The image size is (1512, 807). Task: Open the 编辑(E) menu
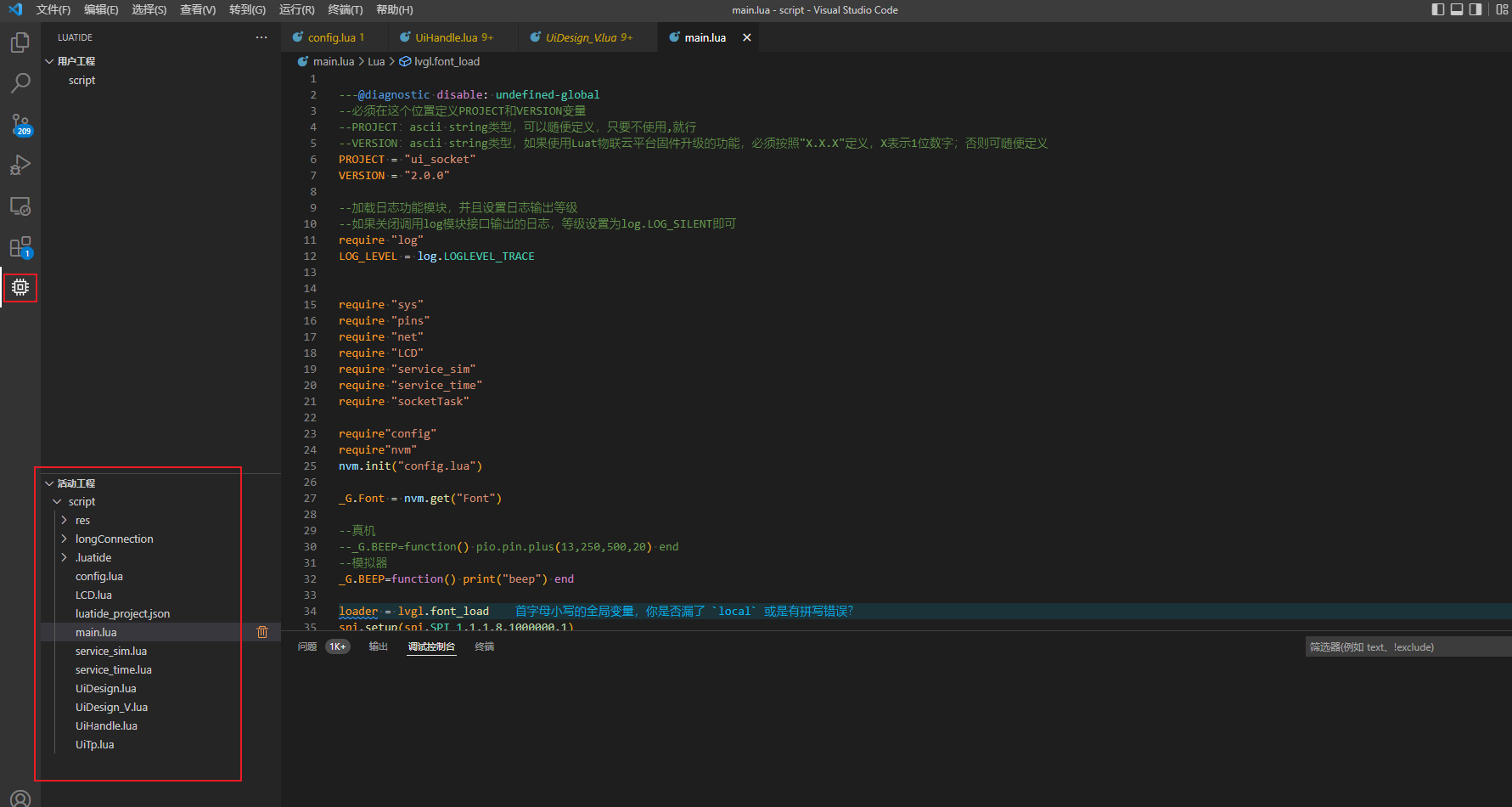[101, 9]
